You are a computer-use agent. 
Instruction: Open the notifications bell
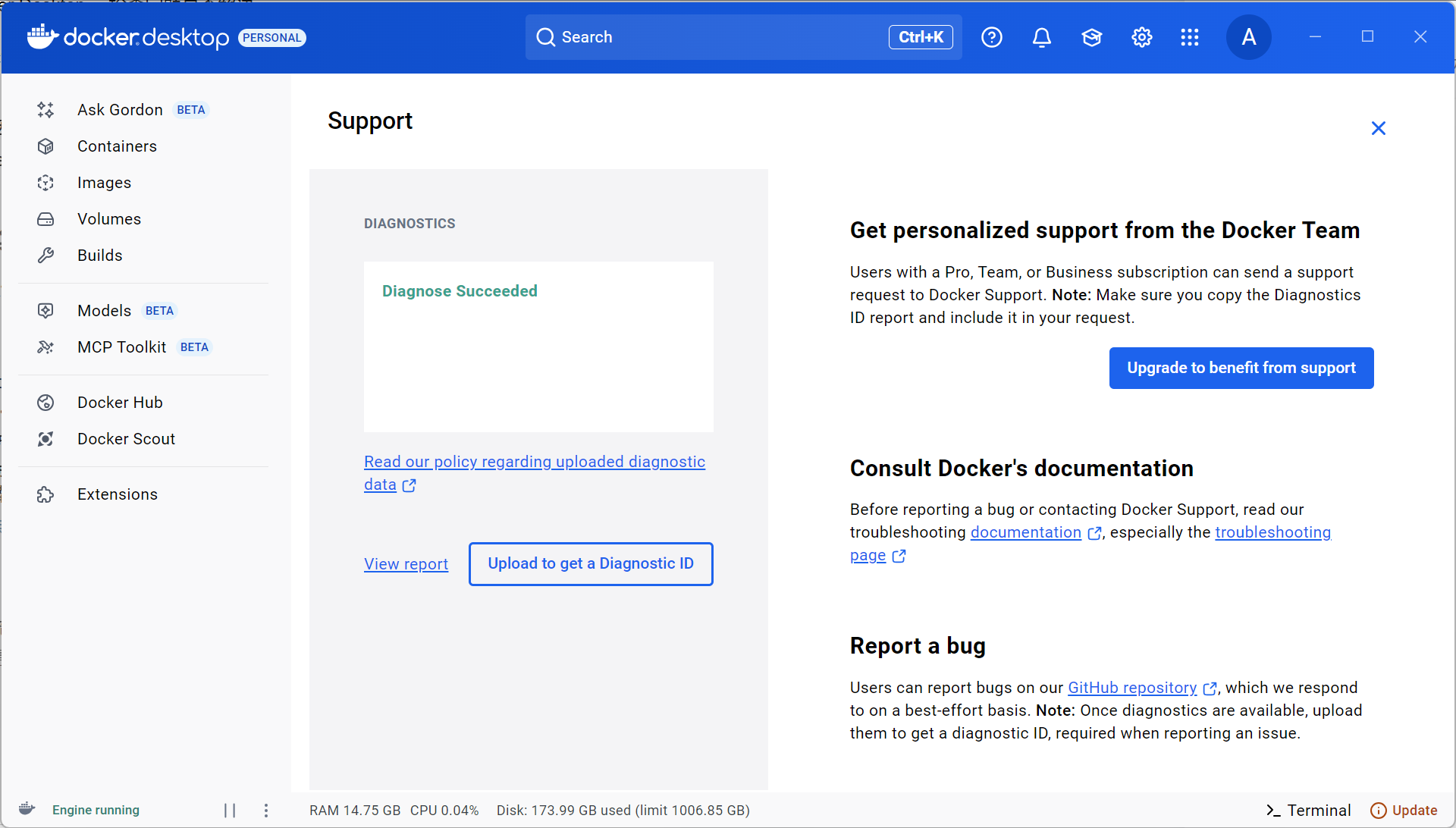click(x=1042, y=36)
